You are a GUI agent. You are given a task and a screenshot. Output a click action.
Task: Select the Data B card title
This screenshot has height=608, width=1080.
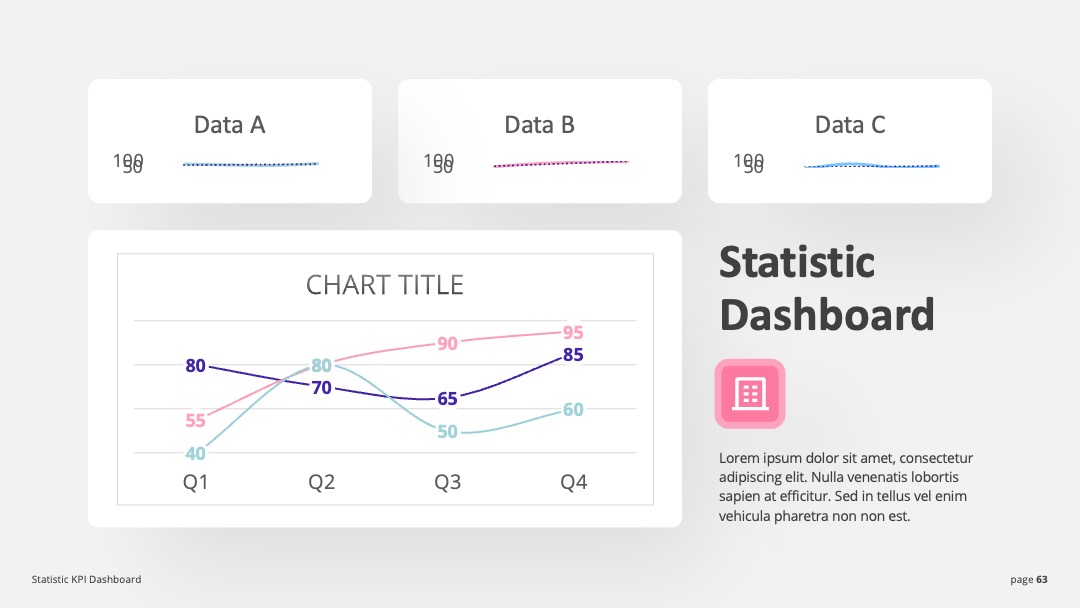(x=539, y=125)
